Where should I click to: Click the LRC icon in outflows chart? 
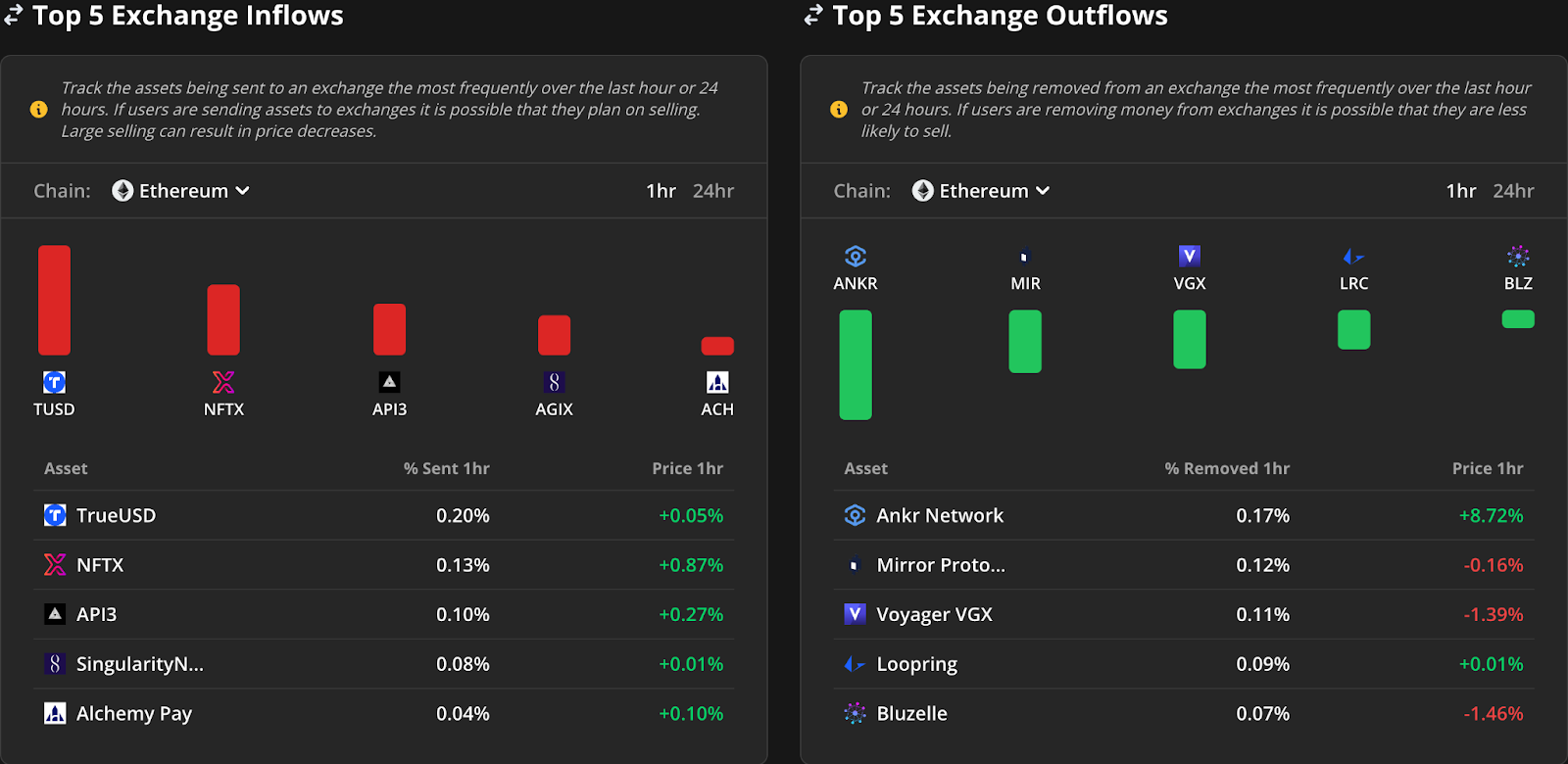pyautogui.click(x=1353, y=257)
